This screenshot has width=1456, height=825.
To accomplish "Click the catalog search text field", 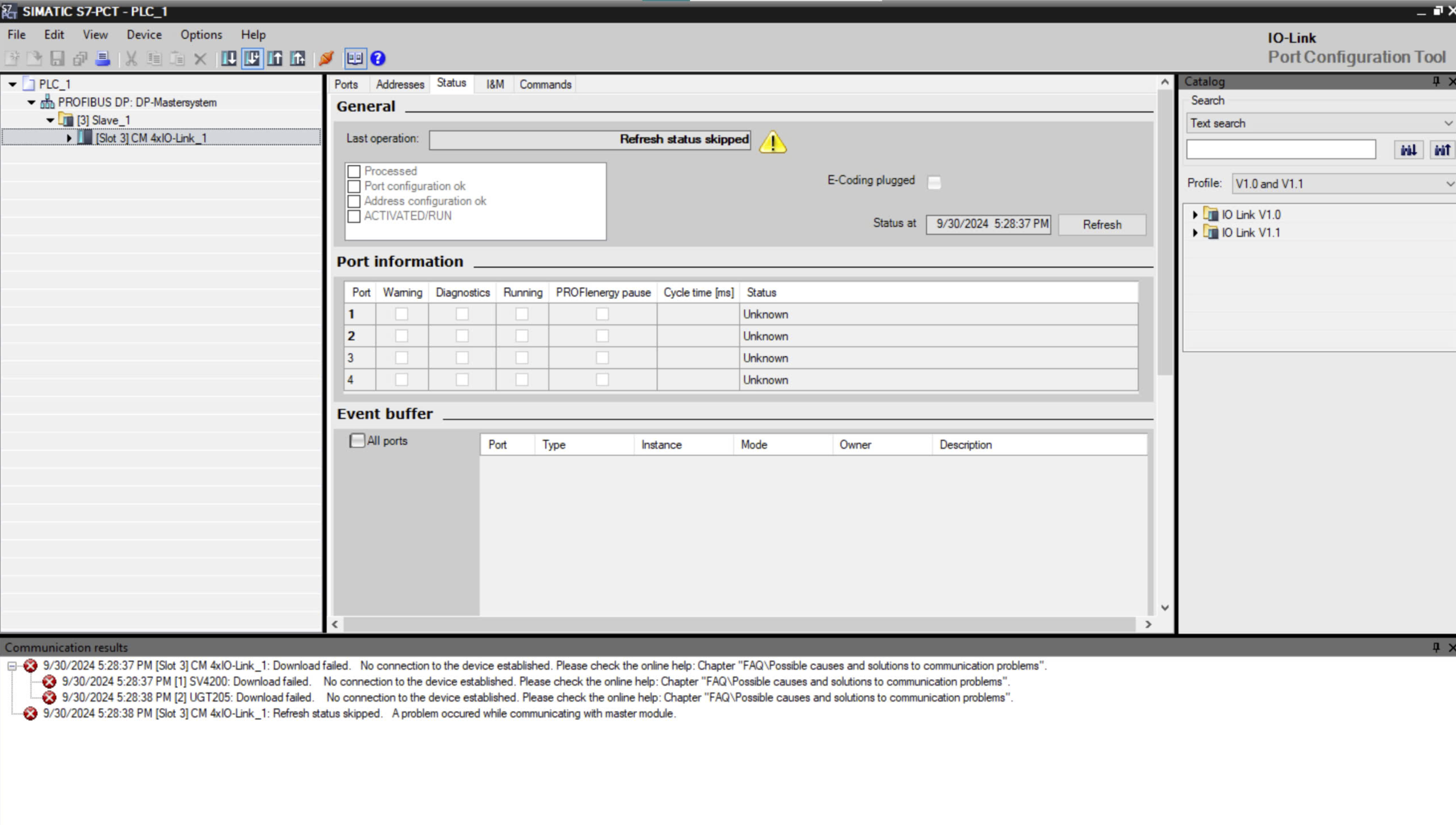I will pyautogui.click(x=1280, y=150).
